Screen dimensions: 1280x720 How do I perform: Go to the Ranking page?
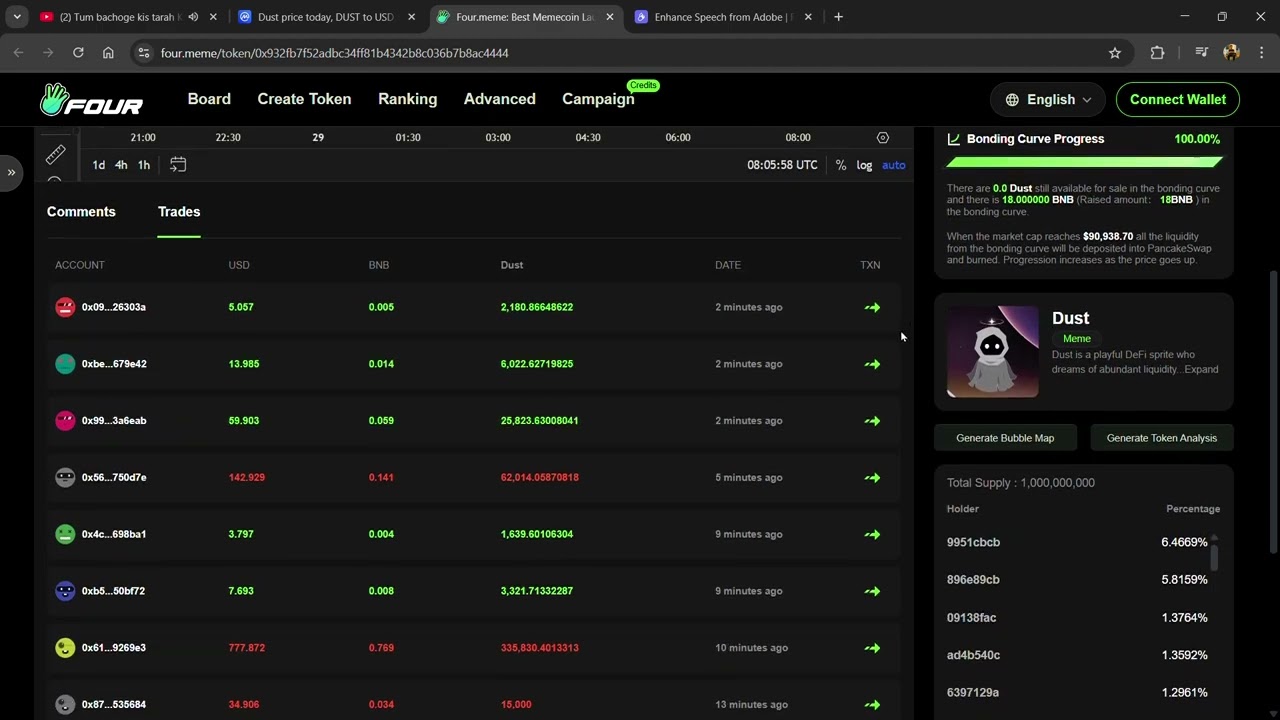407,99
